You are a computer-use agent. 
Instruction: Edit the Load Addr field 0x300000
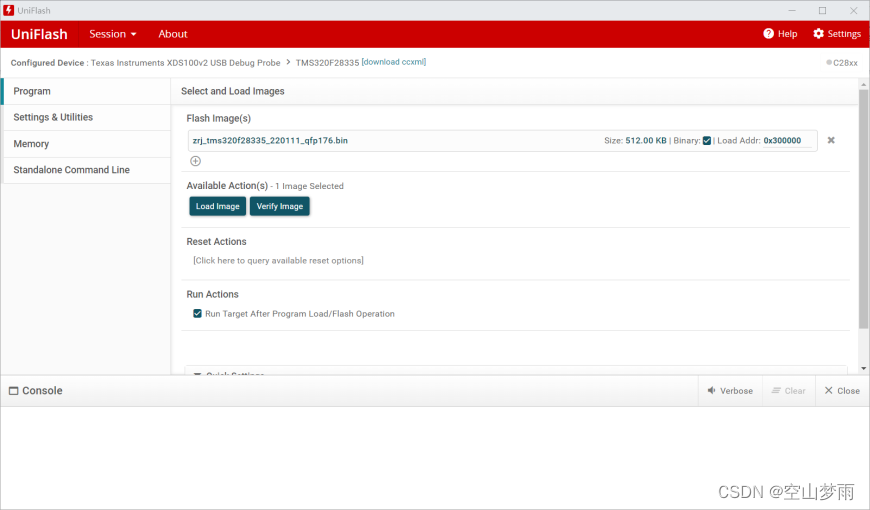pyautogui.click(x=787, y=140)
